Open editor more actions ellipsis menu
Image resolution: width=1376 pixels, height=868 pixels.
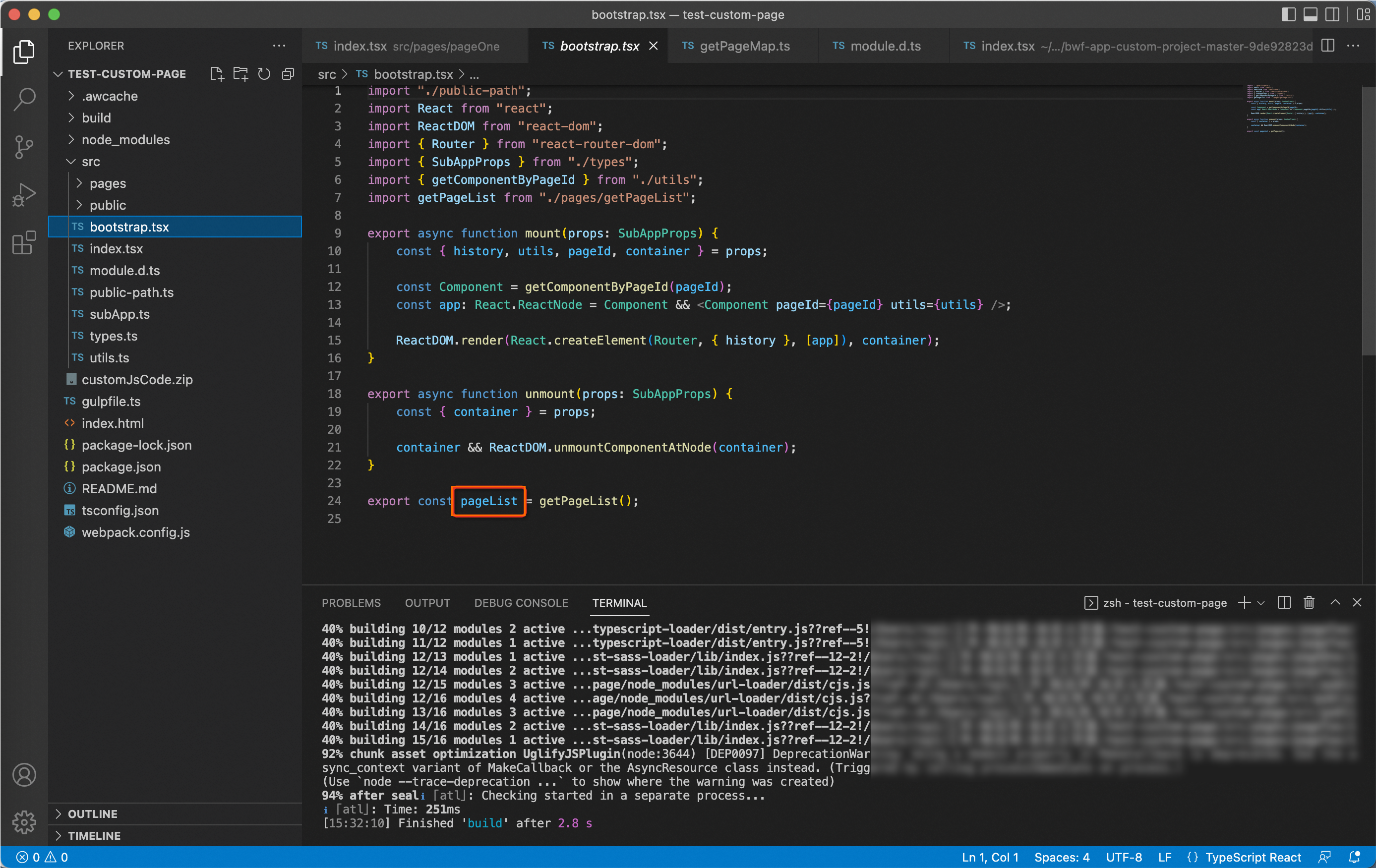click(1353, 46)
